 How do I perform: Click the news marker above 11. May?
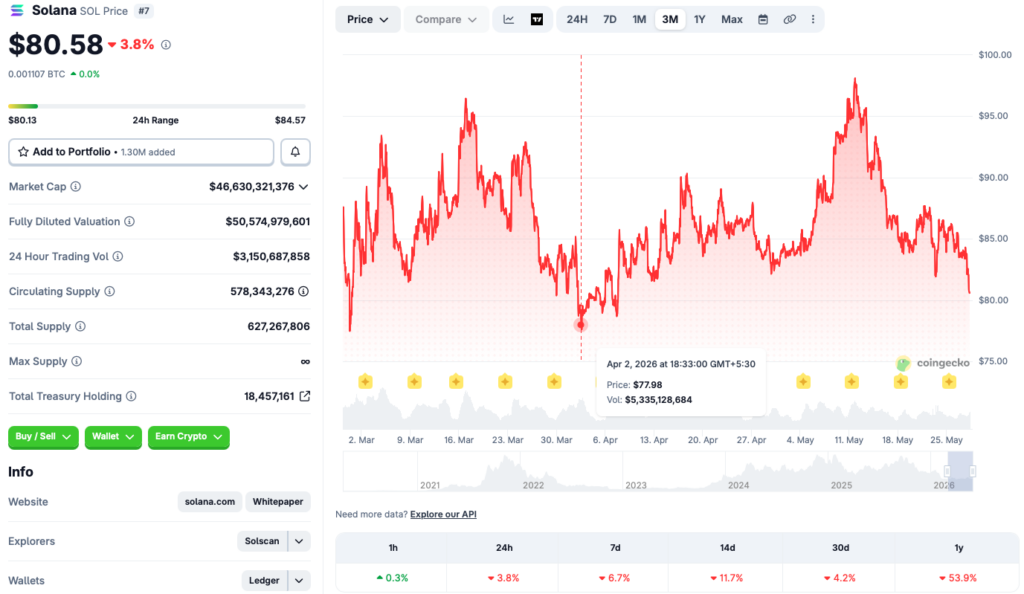point(852,381)
